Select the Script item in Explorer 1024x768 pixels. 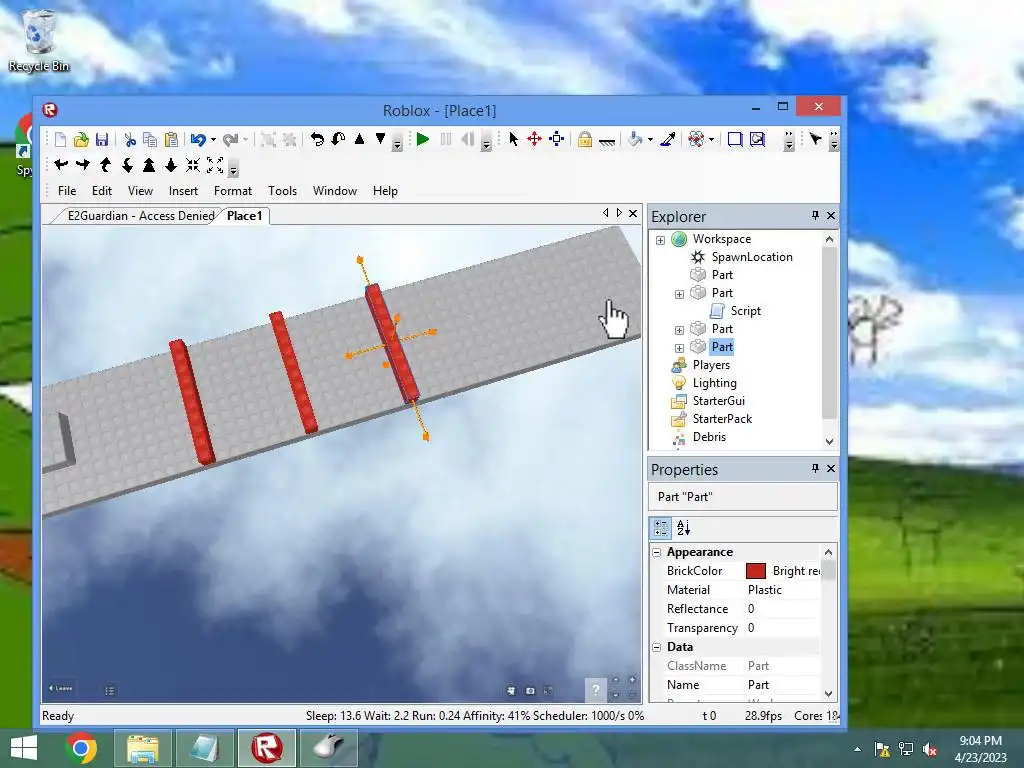[x=745, y=311]
